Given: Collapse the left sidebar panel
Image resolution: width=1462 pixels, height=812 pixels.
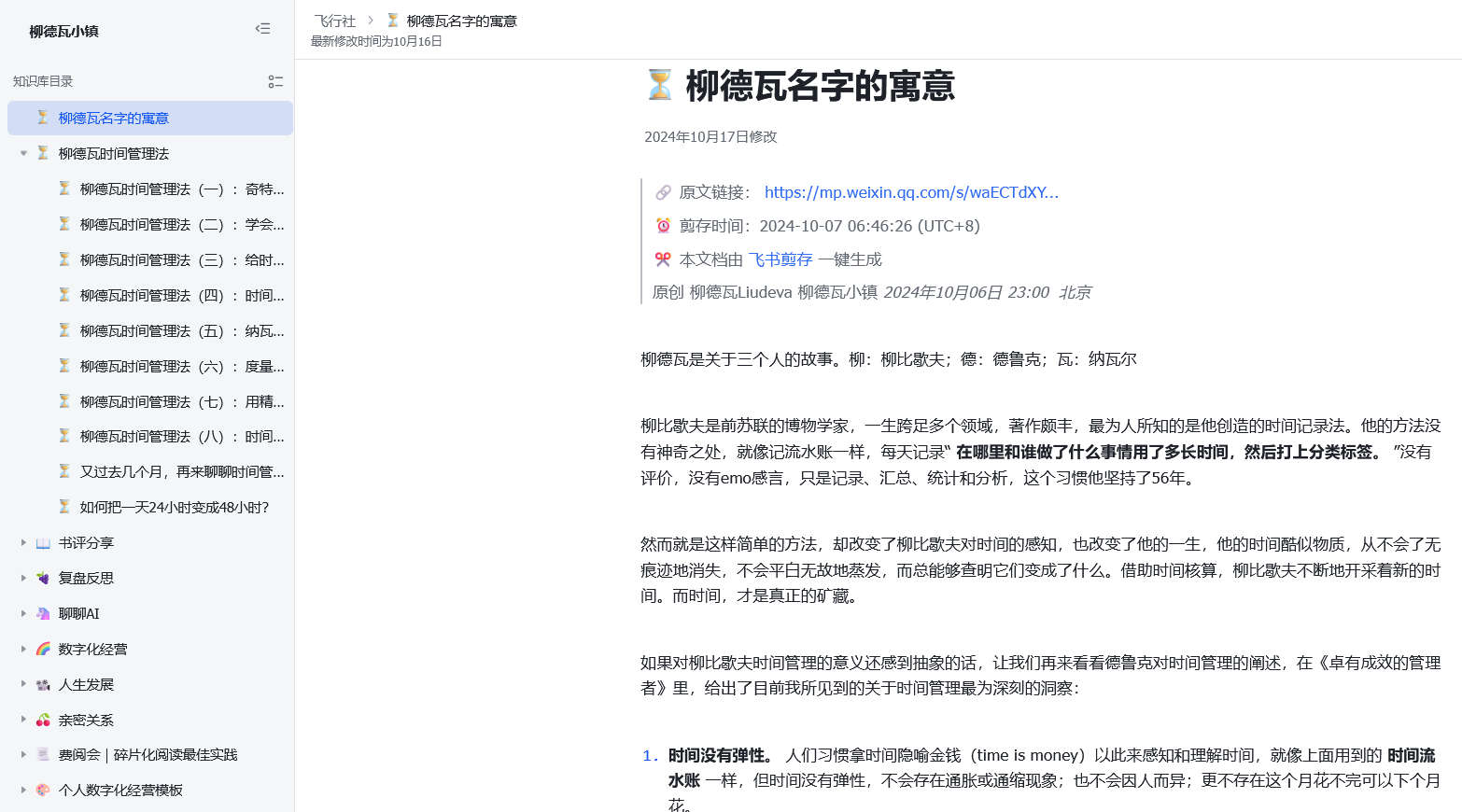Looking at the screenshot, I should point(262,29).
